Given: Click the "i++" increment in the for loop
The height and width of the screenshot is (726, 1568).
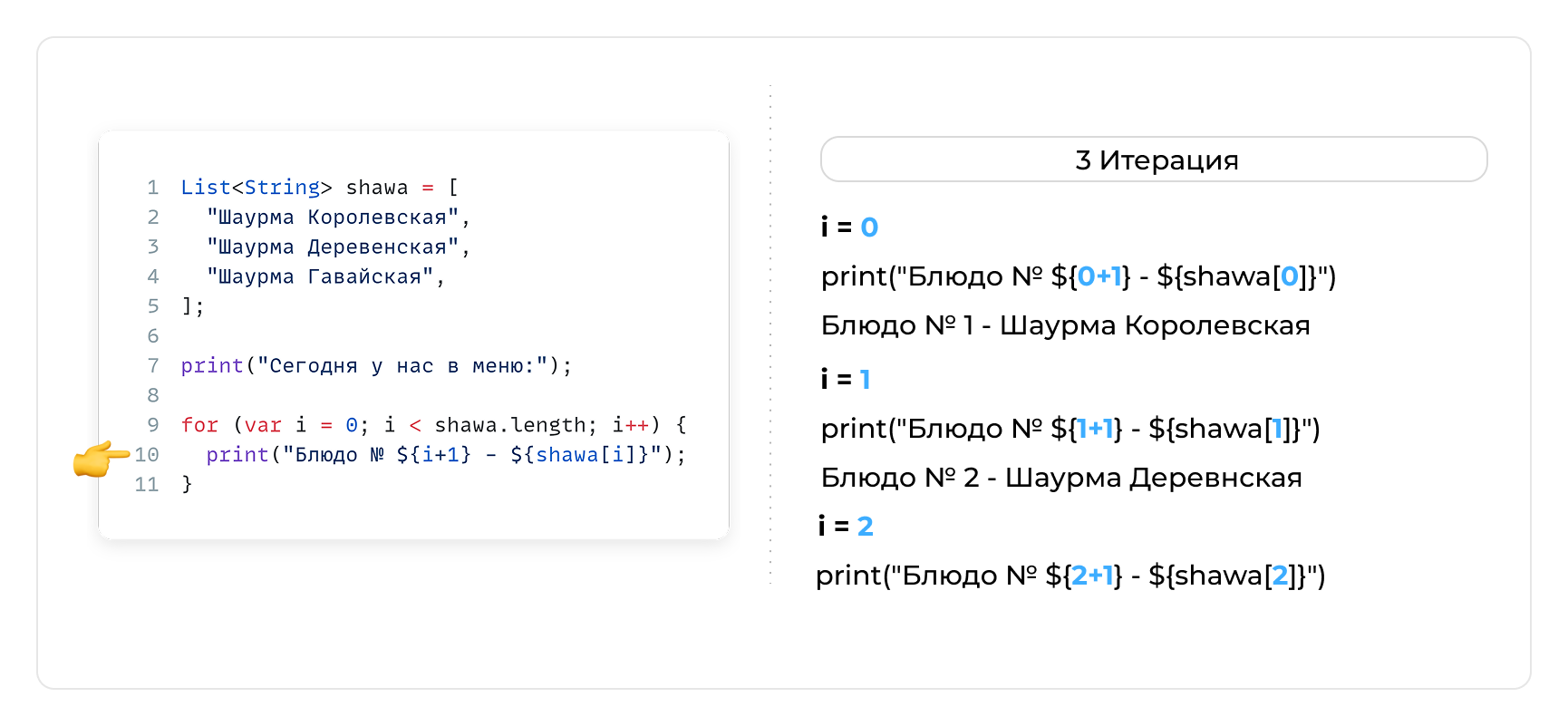Looking at the screenshot, I should point(630,425).
